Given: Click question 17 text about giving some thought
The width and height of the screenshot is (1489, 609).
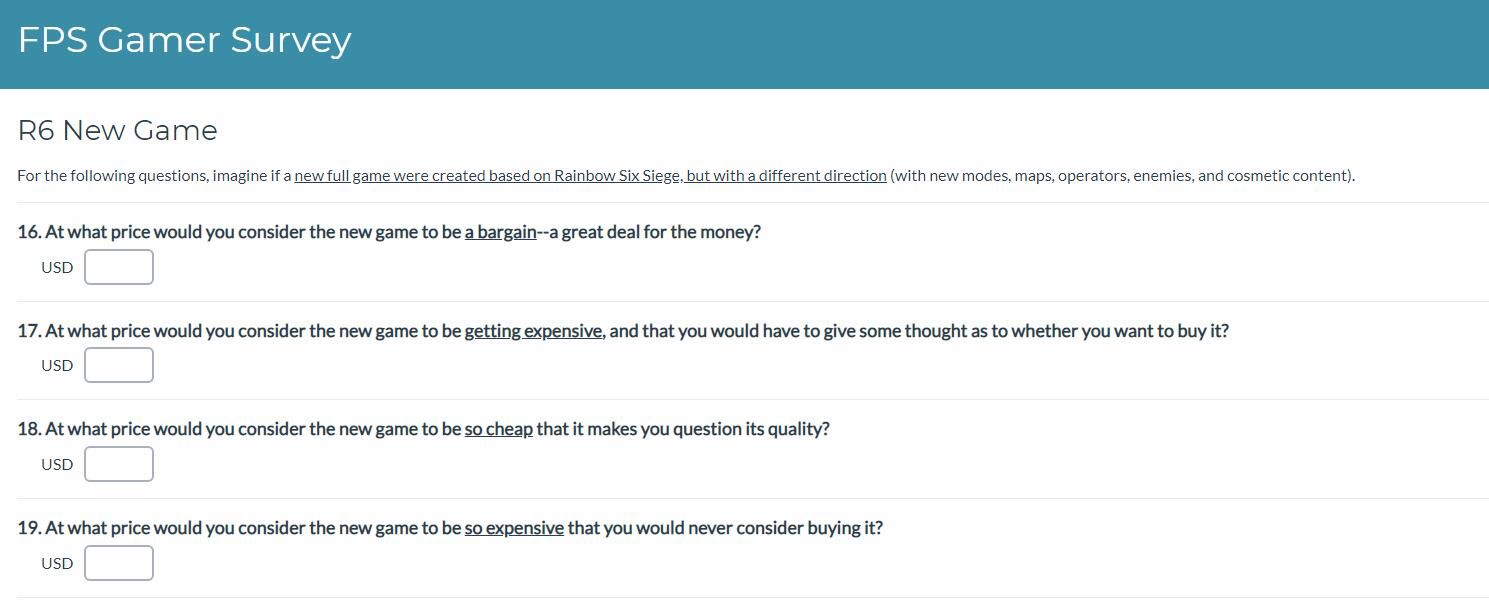Looking at the screenshot, I should [920, 331].
